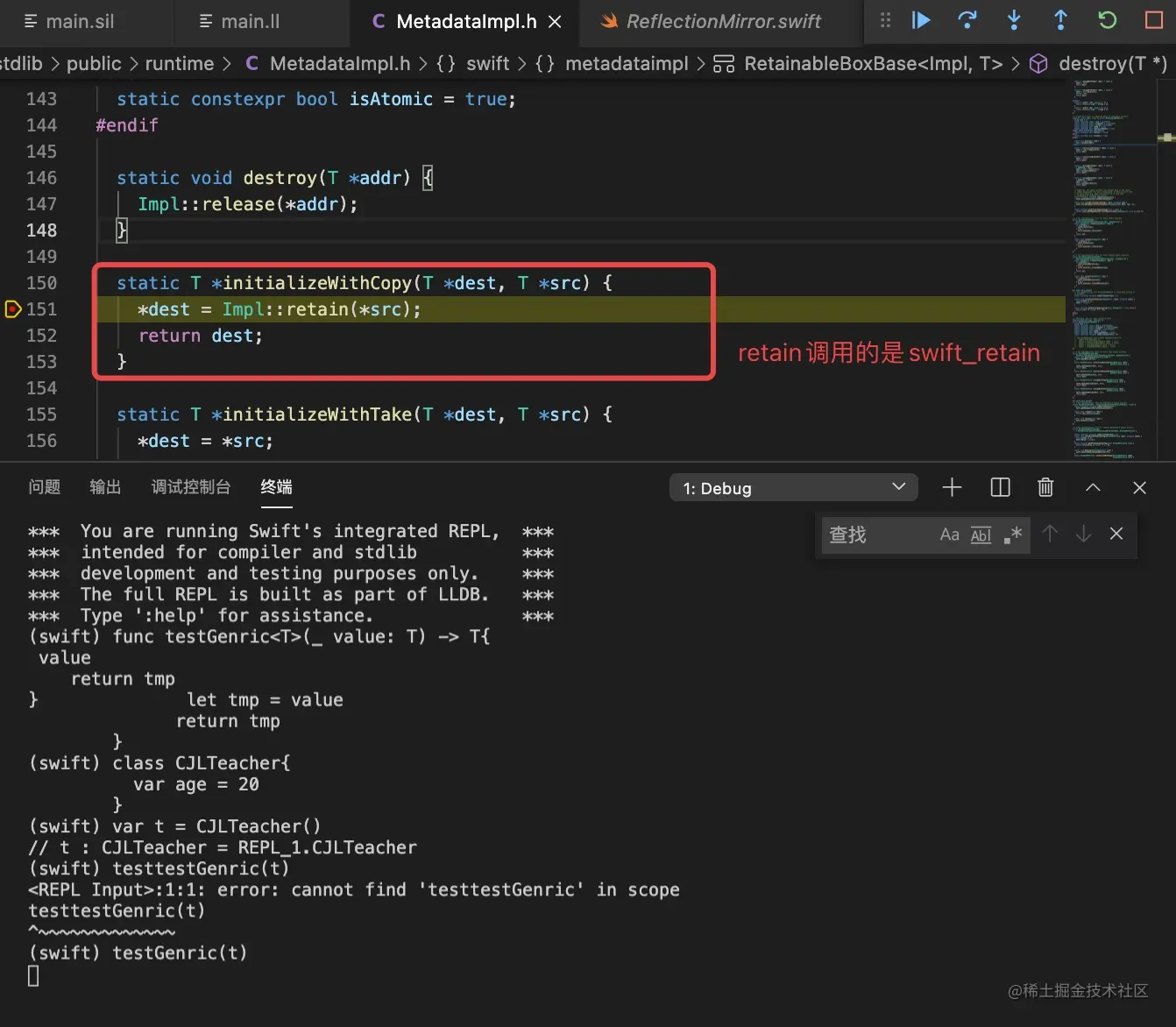The image size is (1176, 1027).
Task: Go to previous find match
Action: [1050, 534]
